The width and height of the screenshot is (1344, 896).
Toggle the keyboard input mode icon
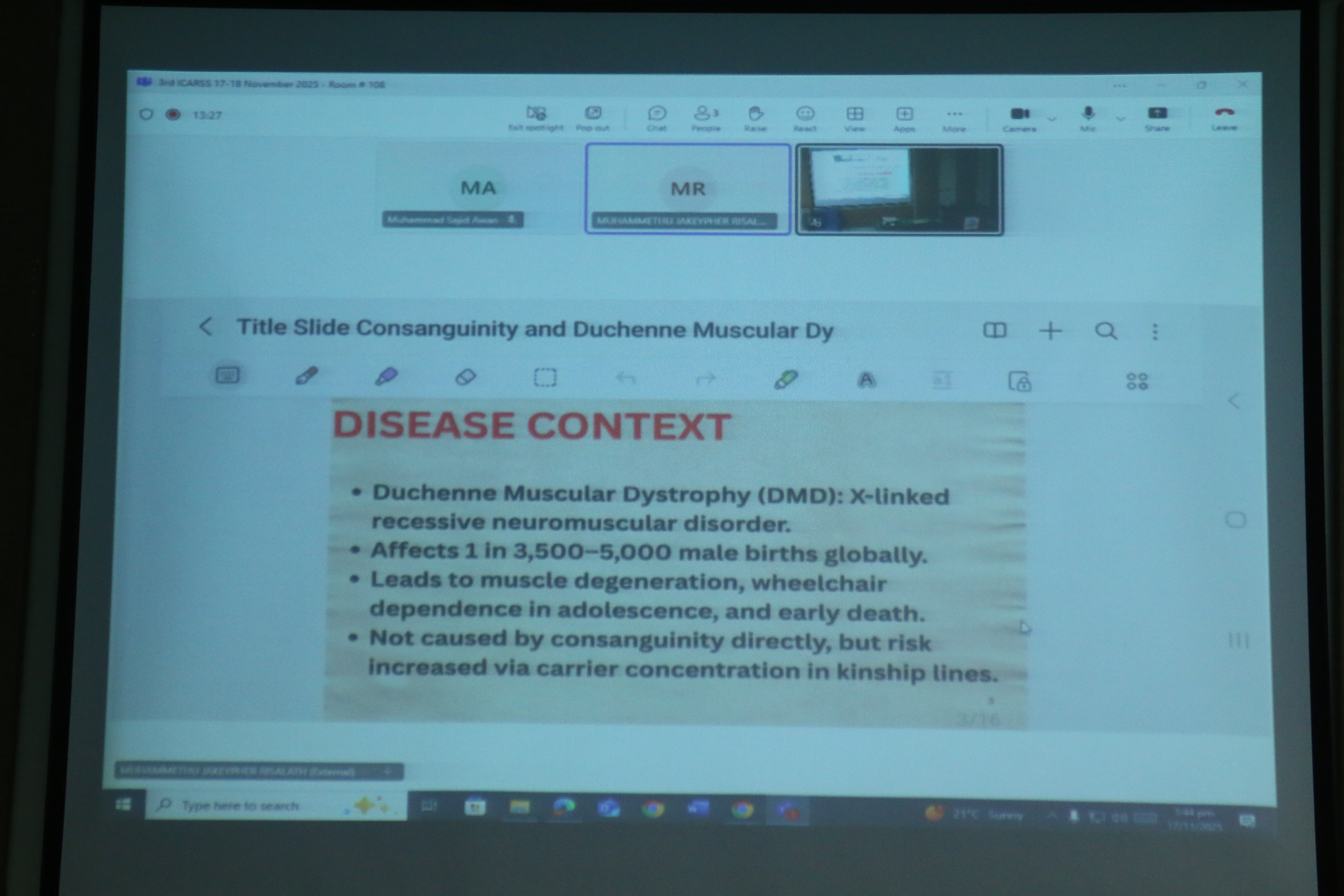227,375
